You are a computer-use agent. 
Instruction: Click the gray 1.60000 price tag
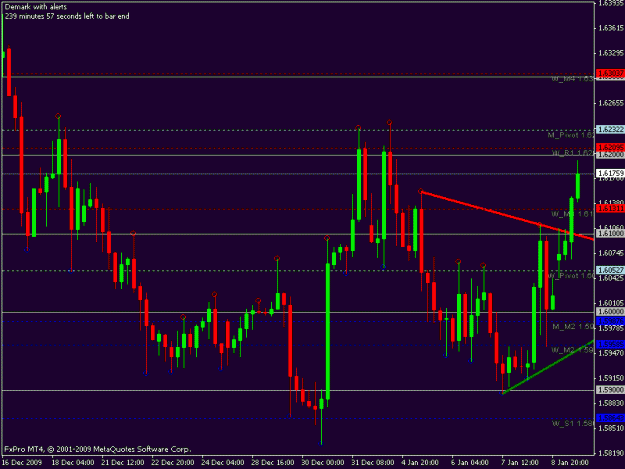[x=610, y=312]
